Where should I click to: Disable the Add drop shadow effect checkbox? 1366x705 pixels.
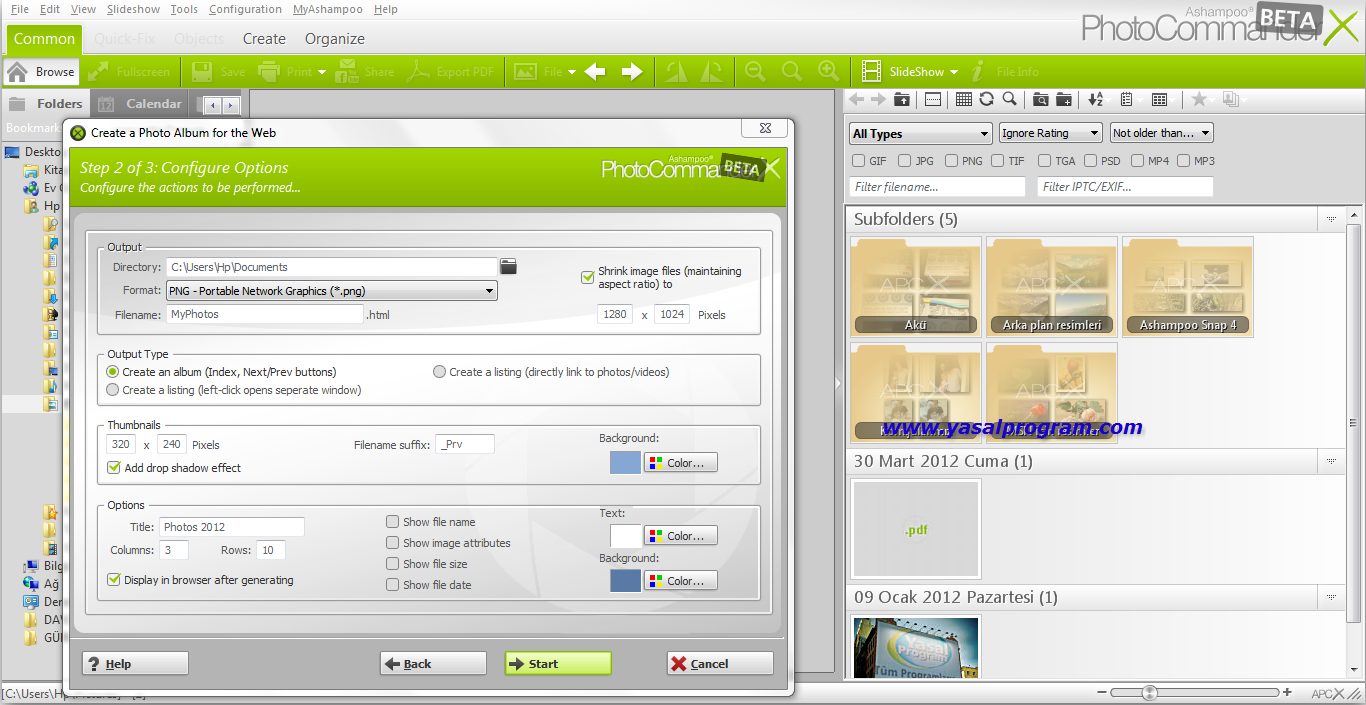click(114, 467)
